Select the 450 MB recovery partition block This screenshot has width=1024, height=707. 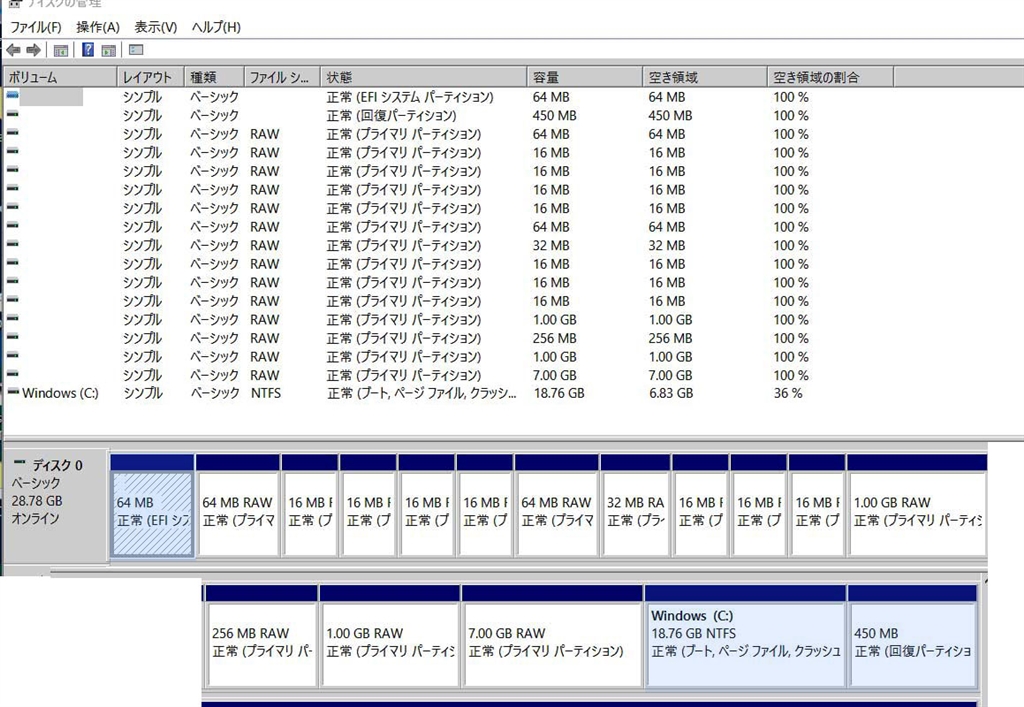coord(912,643)
